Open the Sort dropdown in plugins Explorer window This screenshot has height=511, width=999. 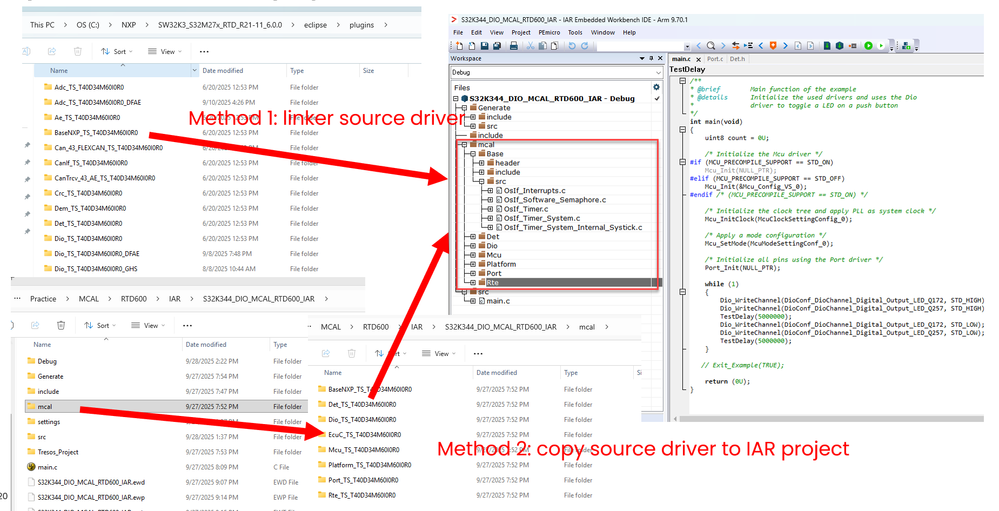[115, 51]
